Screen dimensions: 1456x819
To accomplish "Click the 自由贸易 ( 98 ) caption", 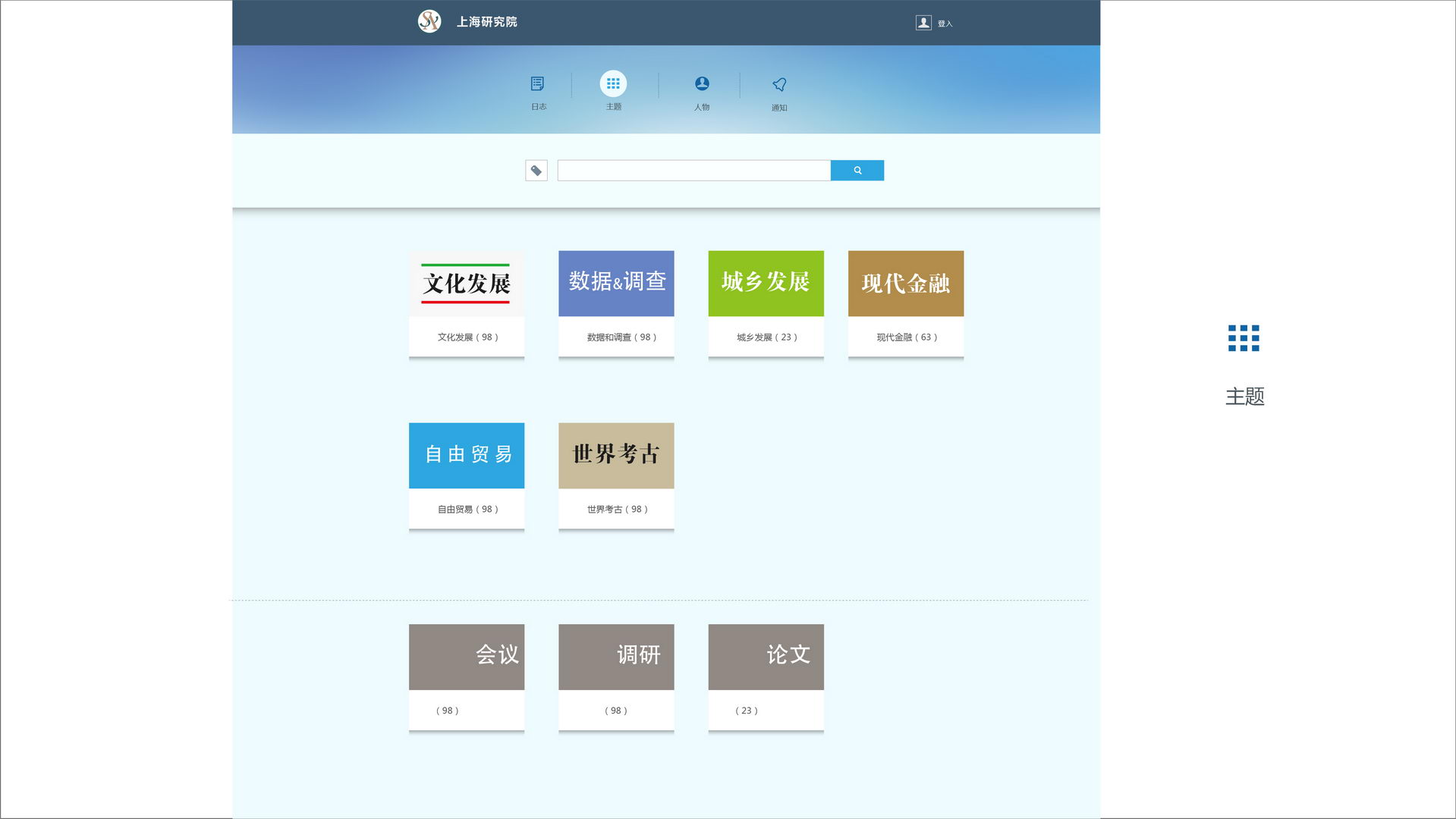I will [467, 510].
